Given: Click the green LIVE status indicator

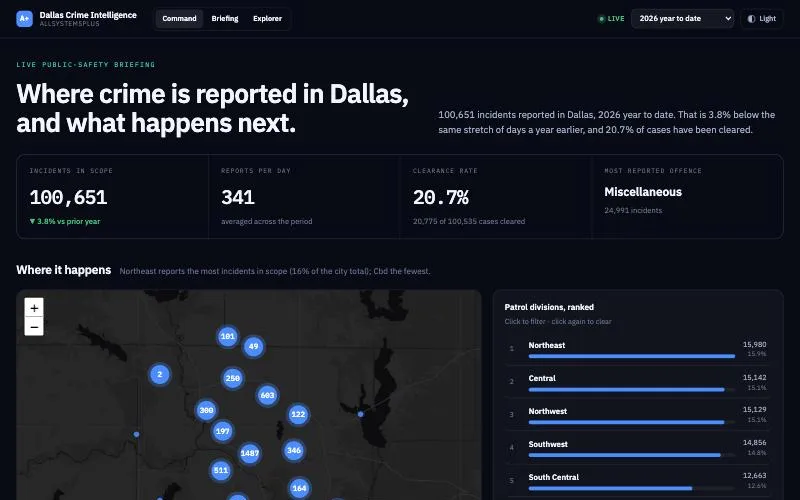Looking at the screenshot, I should coord(611,19).
